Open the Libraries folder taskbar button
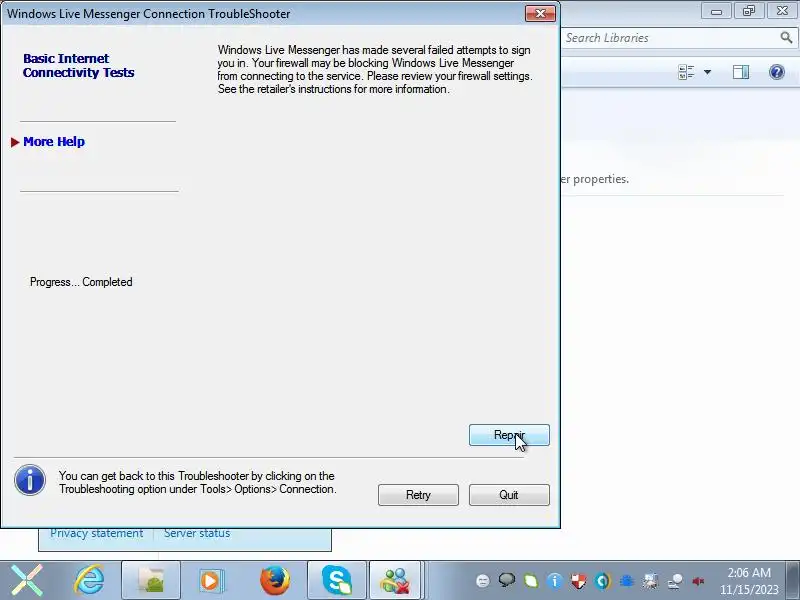The width and height of the screenshot is (800, 600). (151, 580)
